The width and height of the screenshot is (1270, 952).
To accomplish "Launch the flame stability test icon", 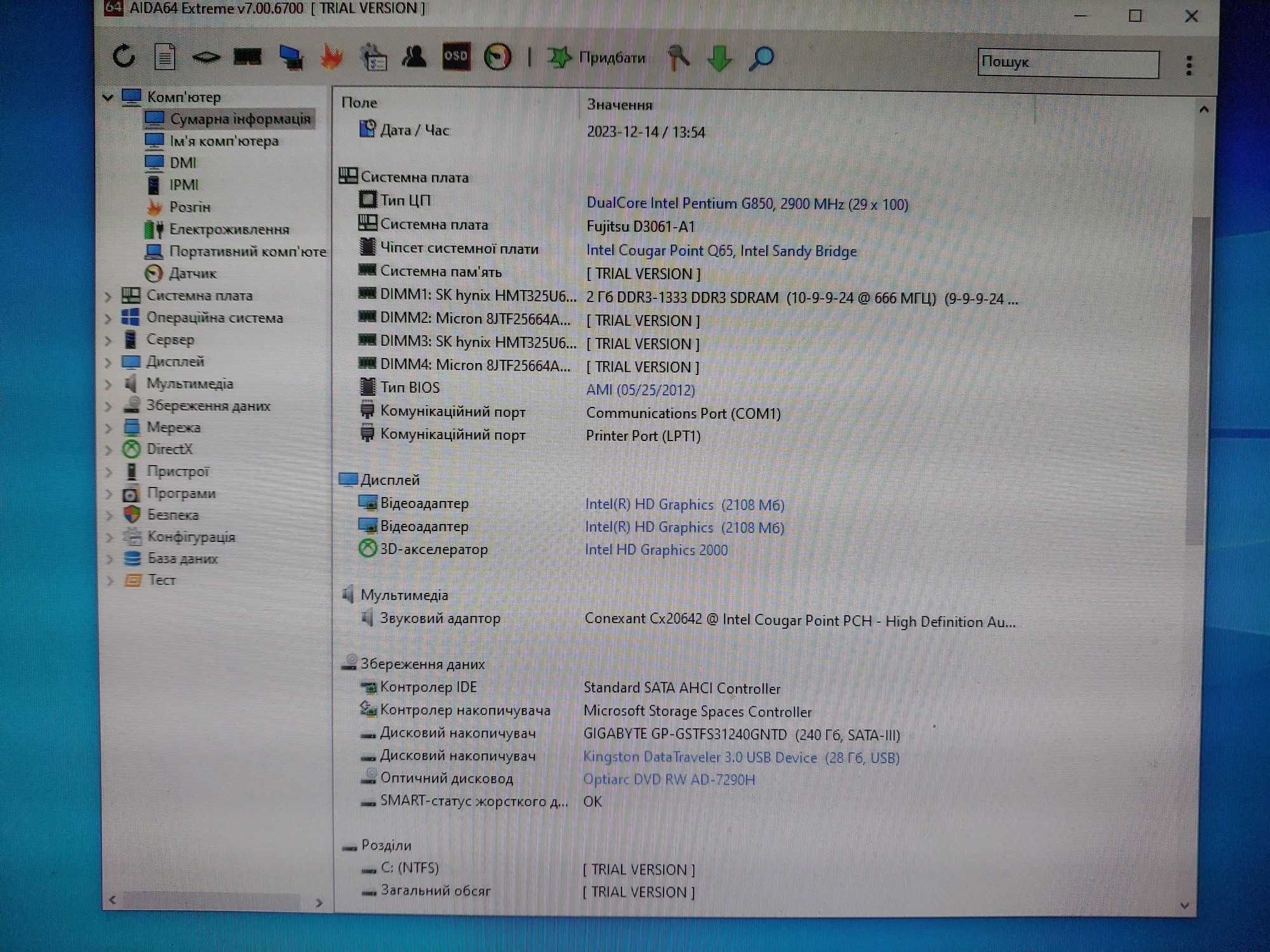I will point(331,57).
